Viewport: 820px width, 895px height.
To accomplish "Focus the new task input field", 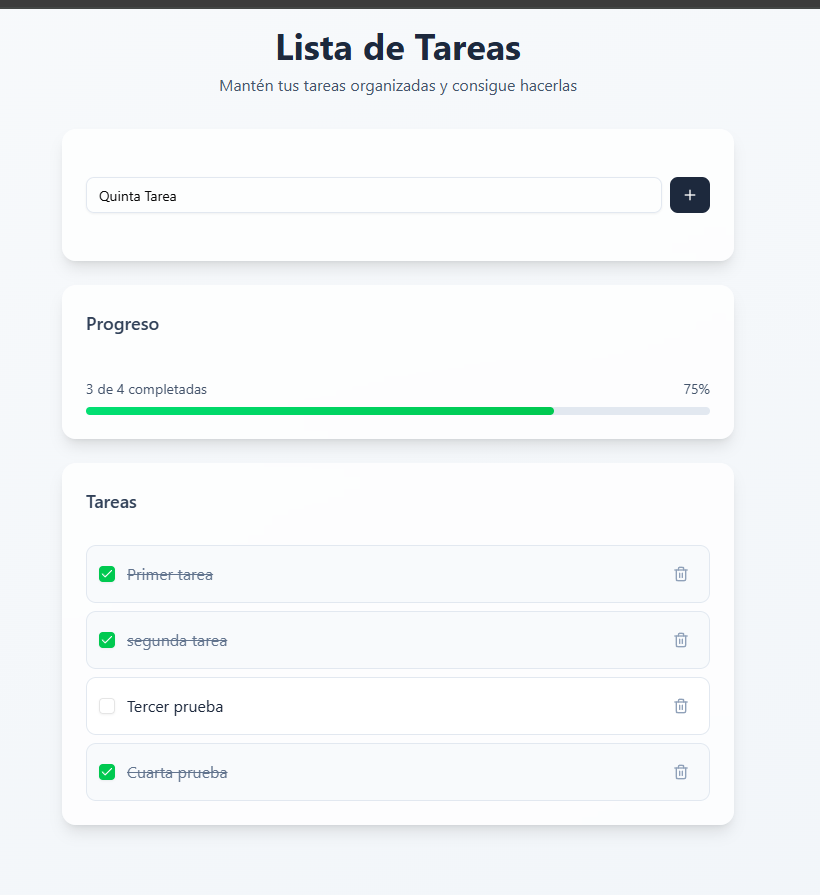I will point(373,195).
